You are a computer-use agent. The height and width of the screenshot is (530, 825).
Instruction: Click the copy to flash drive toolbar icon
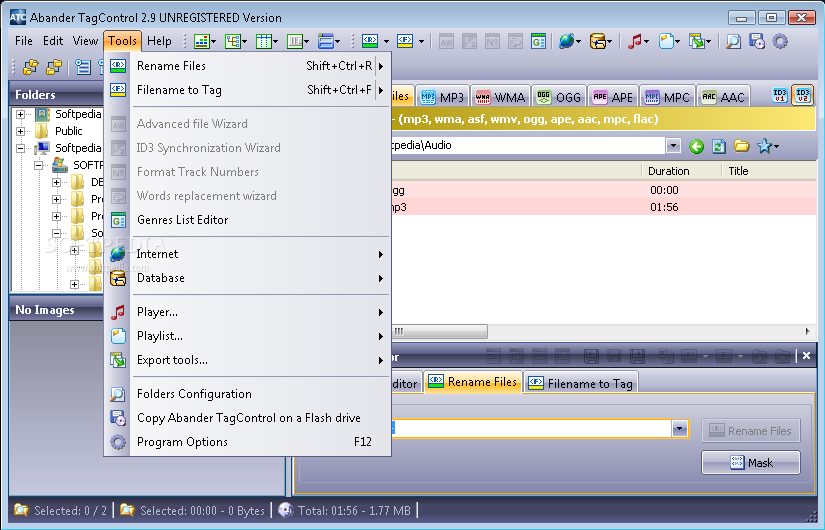pyautogui.click(x=757, y=41)
